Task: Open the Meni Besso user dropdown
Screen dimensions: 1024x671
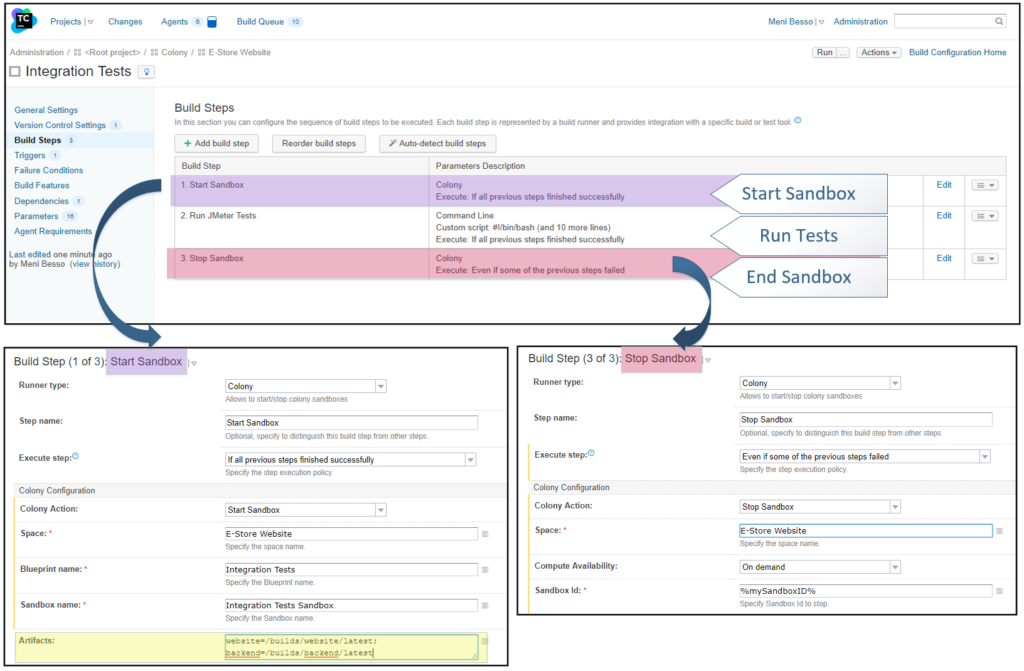Action: click(821, 22)
